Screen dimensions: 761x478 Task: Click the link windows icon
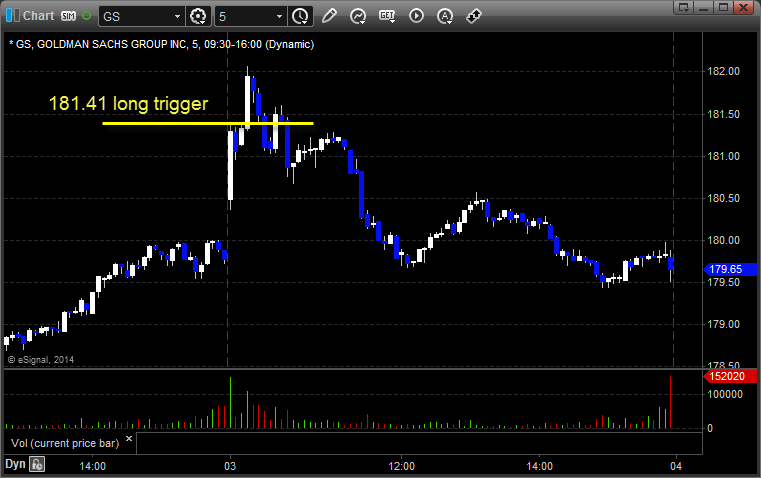tap(474, 16)
